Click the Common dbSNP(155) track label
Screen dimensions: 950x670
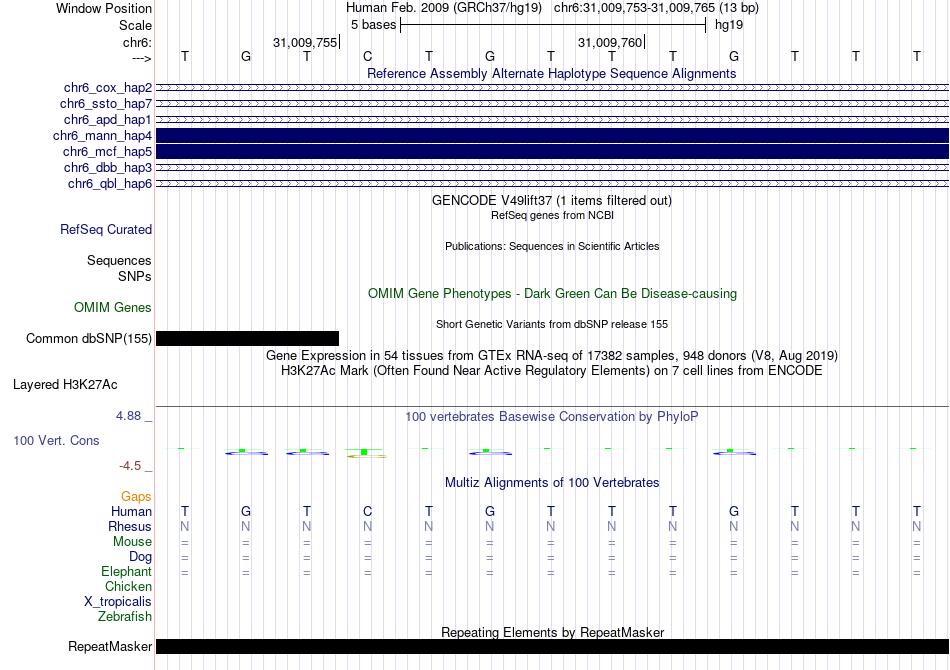(x=89, y=339)
